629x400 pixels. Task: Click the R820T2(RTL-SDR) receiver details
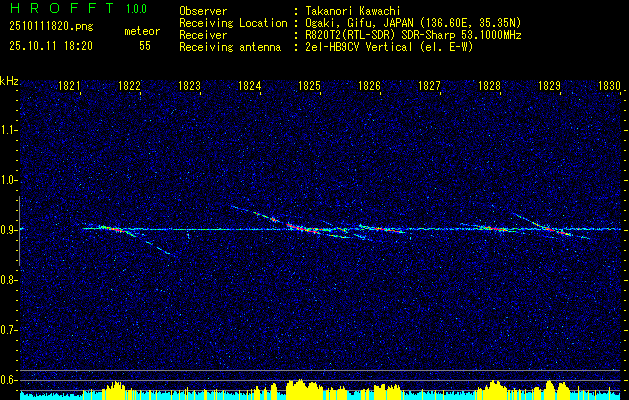(413, 35)
